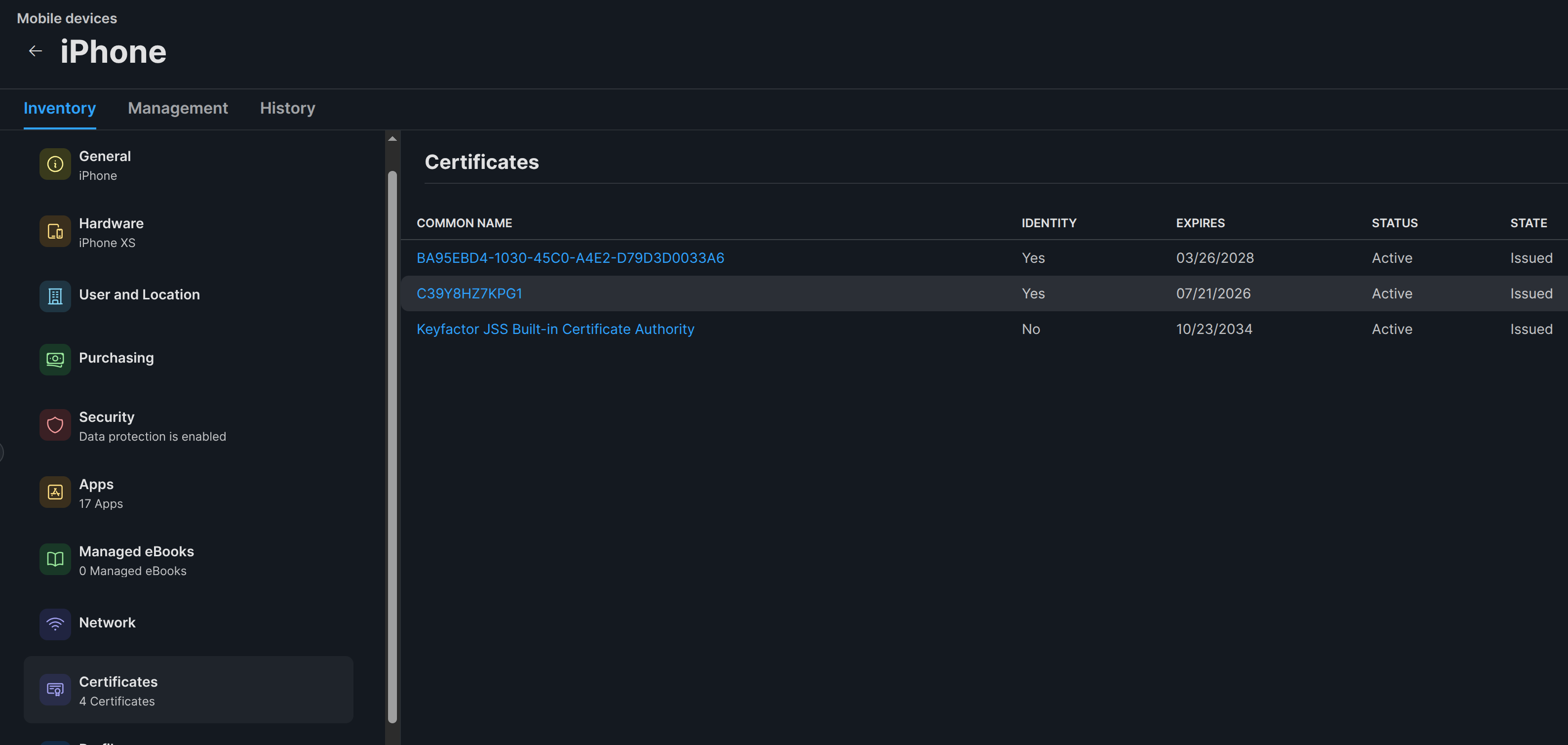Click the General info icon
Image resolution: width=1568 pixels, height=745 pixels.
point(55,165)
